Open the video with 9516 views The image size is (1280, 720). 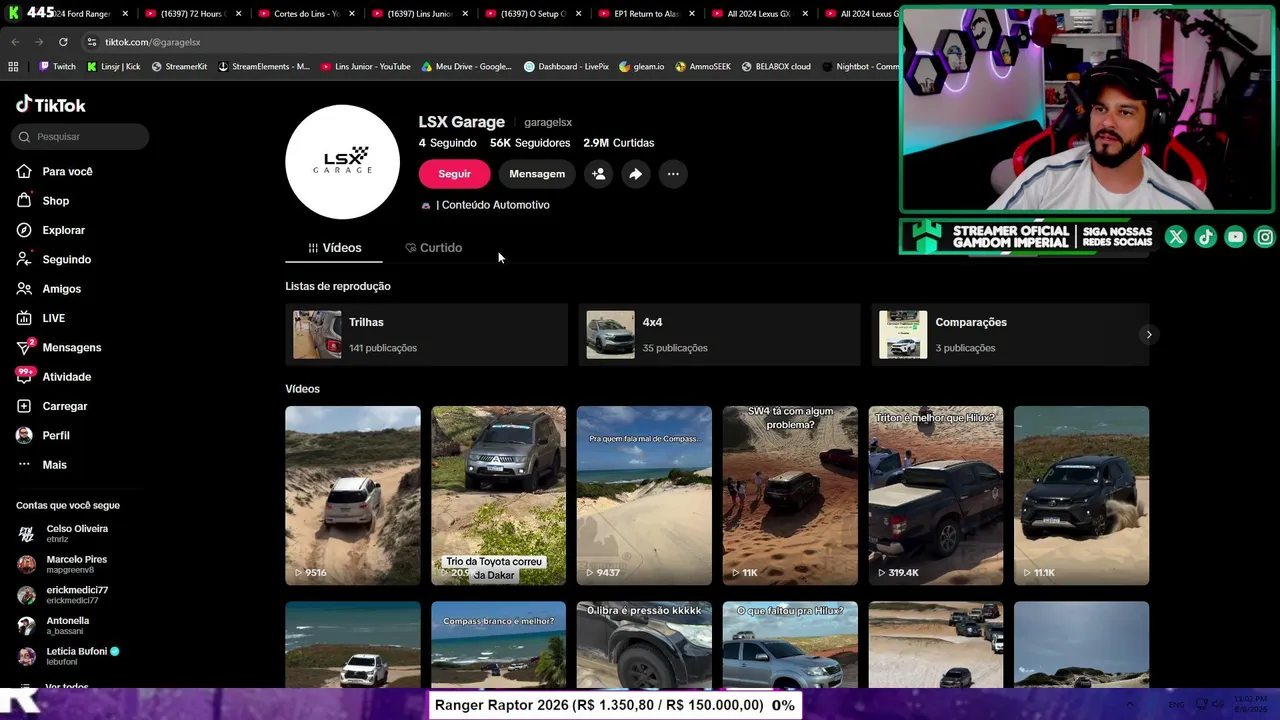tap(353, 495)
